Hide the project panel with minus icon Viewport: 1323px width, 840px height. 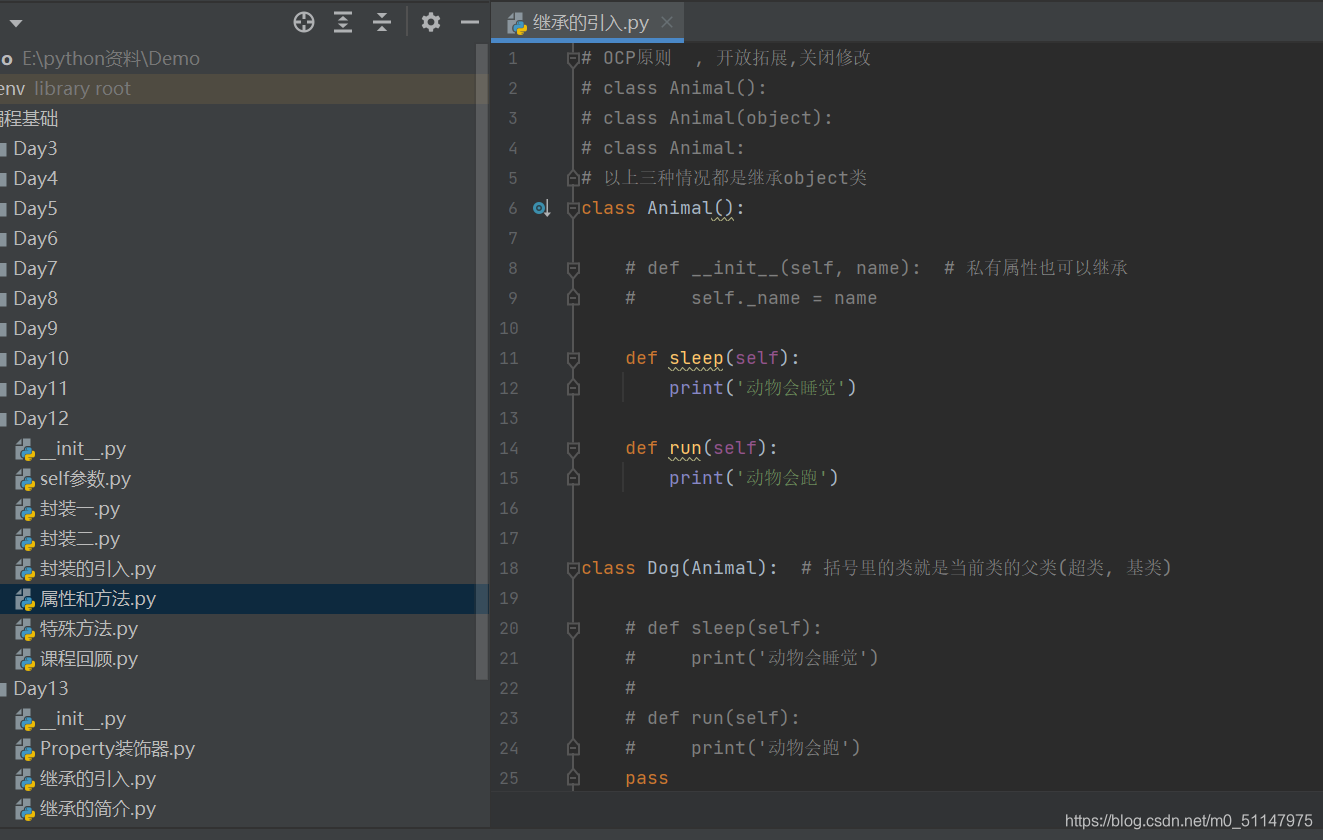[x=470, y=22]
